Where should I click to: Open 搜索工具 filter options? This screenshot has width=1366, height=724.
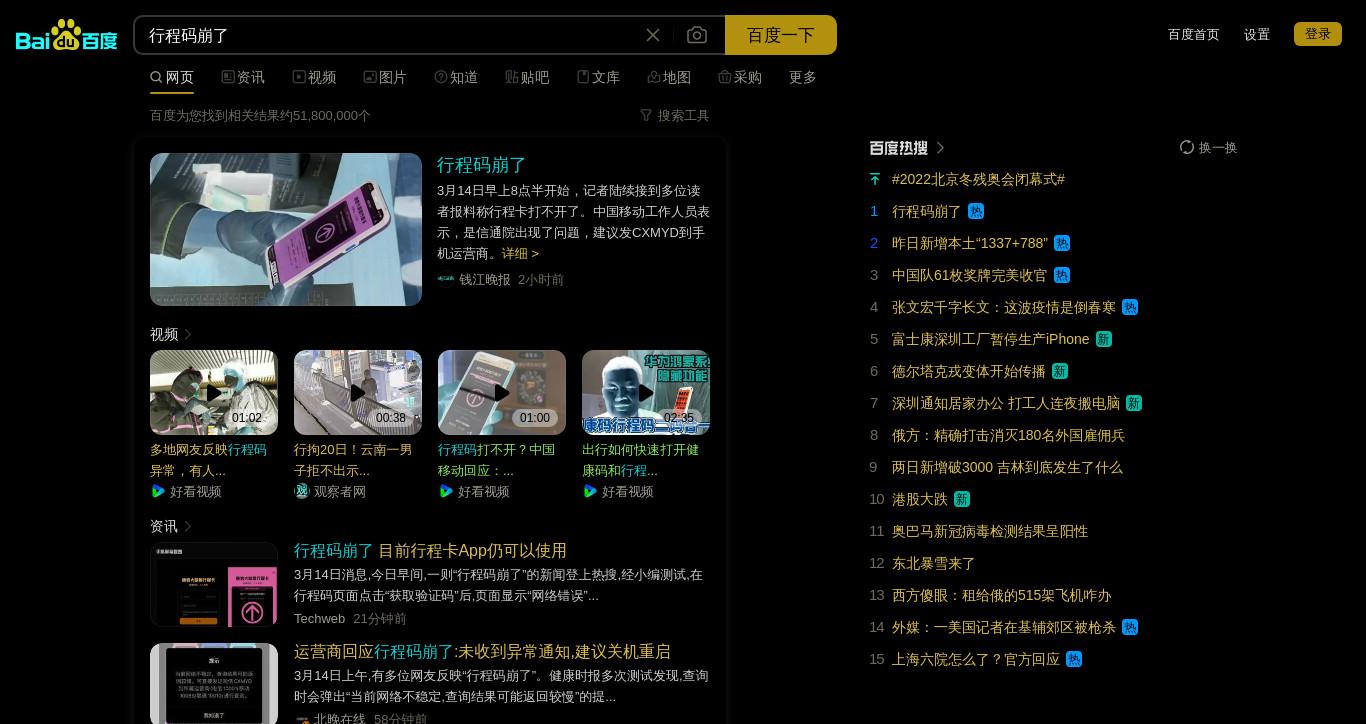pos(674,115)
